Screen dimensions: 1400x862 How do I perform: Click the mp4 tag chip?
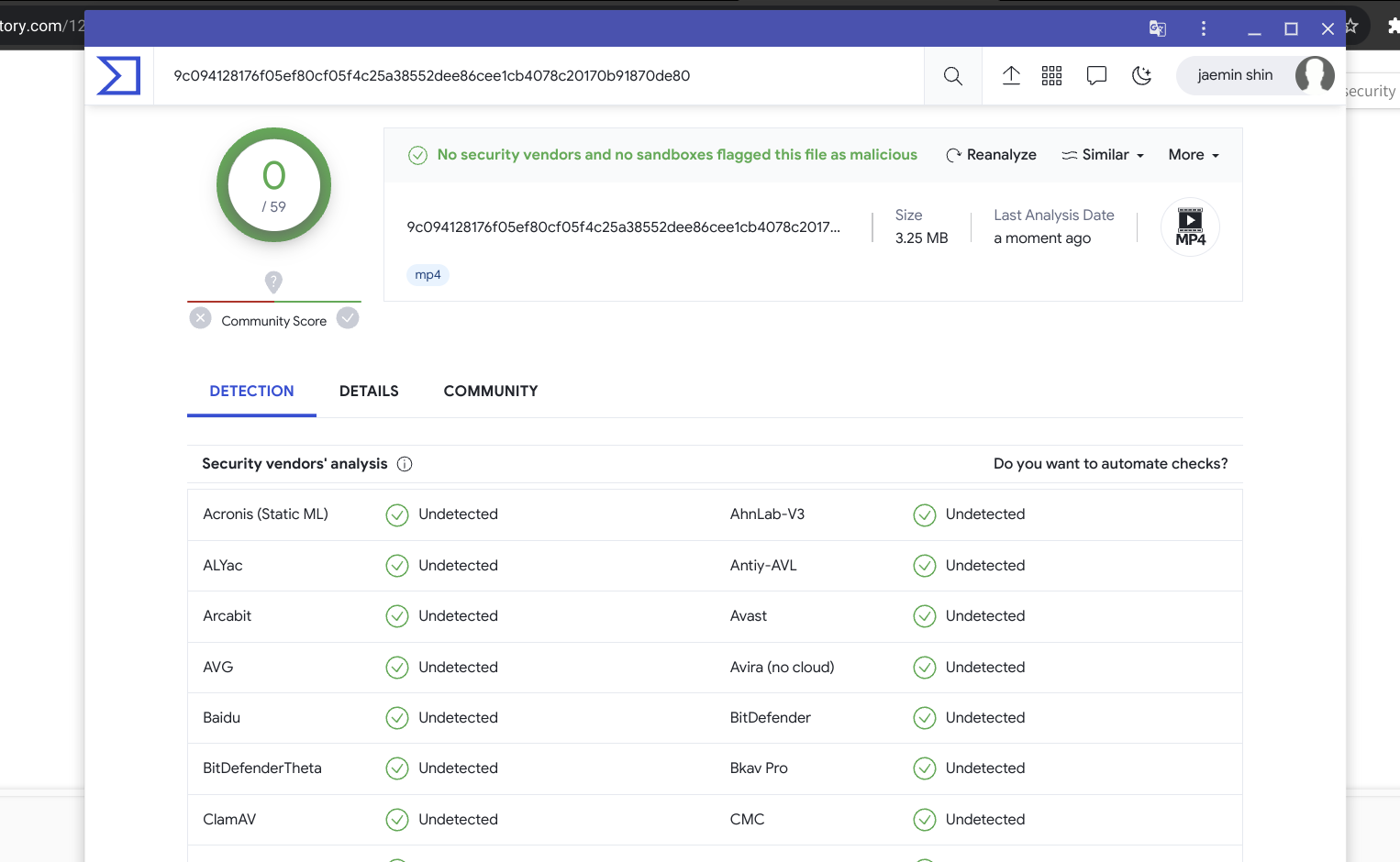(428, 275)
